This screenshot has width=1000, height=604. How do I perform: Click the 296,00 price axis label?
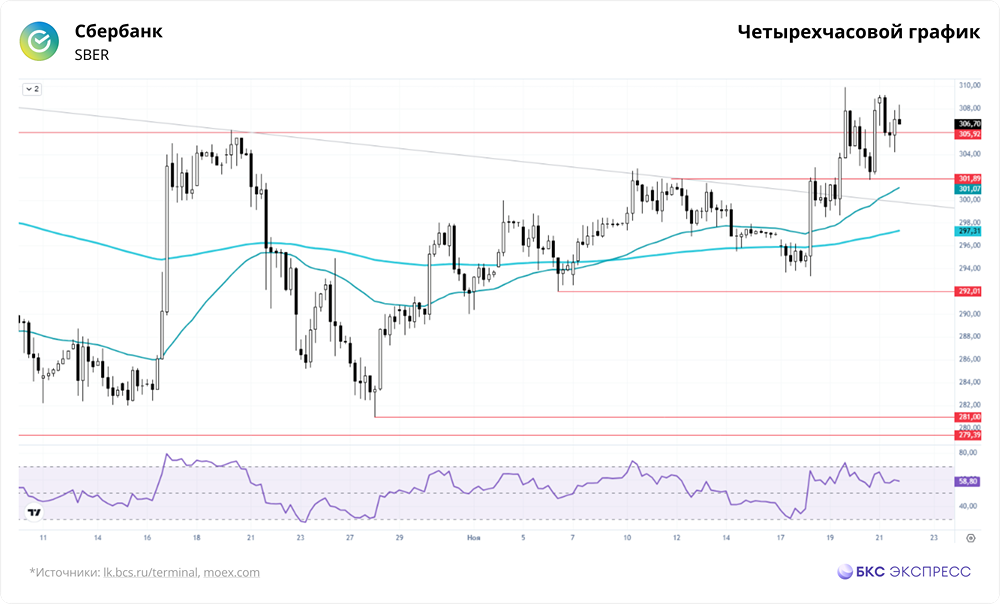click(969, 245)
